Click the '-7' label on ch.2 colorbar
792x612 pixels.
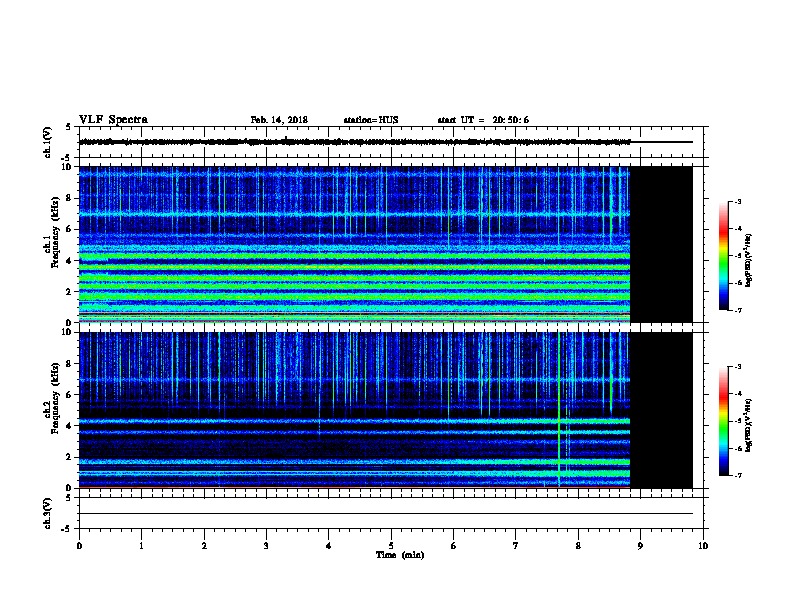[x=737, y=475]
